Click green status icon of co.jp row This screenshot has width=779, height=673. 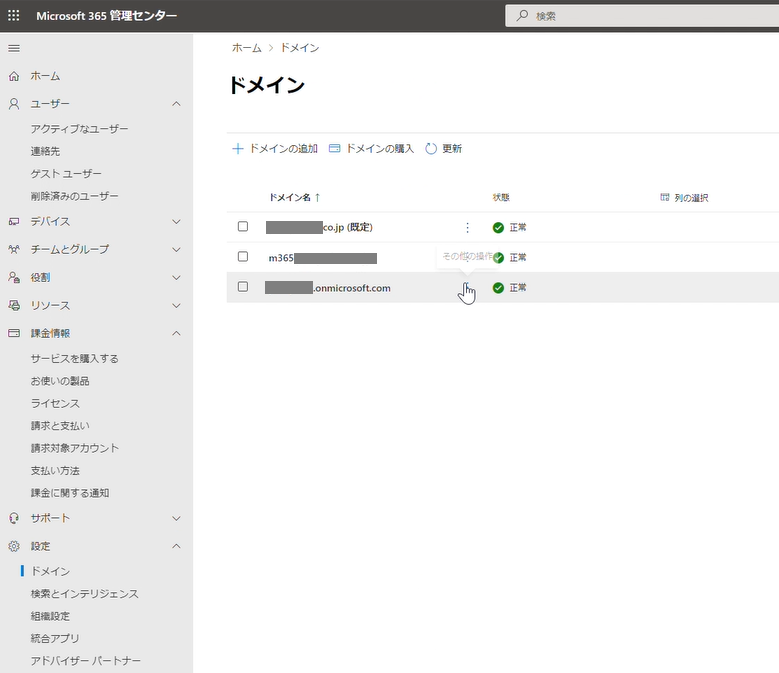[498, 227]
